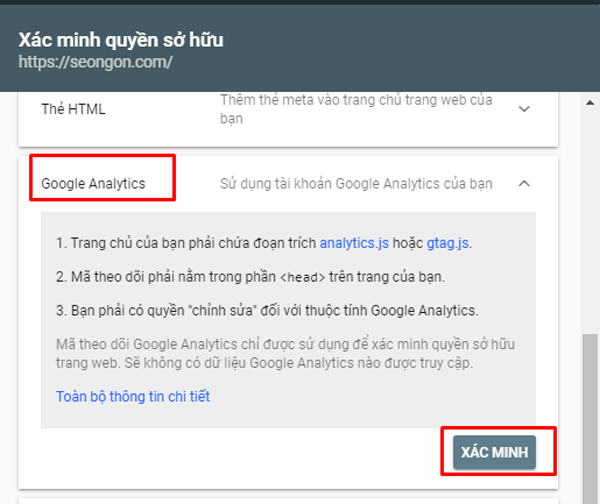This screenshot has width=600, height=504.
Task: Click the Xác minh quyền sở hữu heading
Action: pyautogui.click(x=121, y=40)
